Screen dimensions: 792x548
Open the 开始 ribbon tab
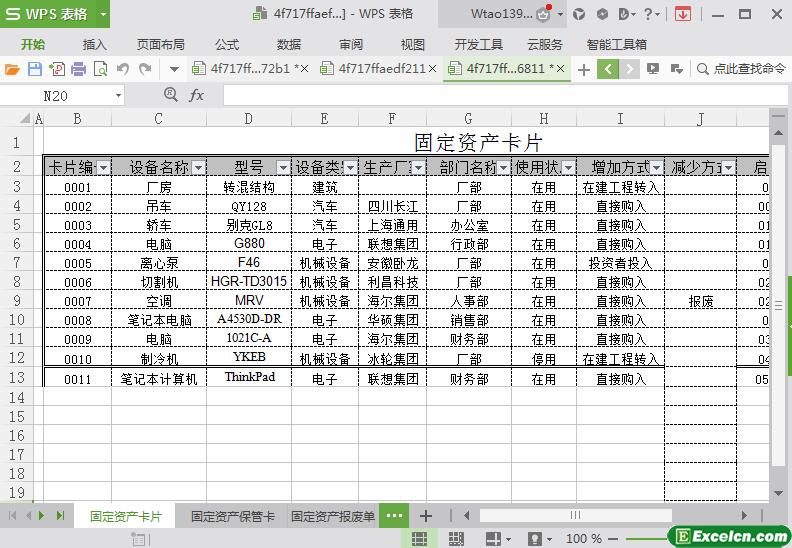pos(33,44)
